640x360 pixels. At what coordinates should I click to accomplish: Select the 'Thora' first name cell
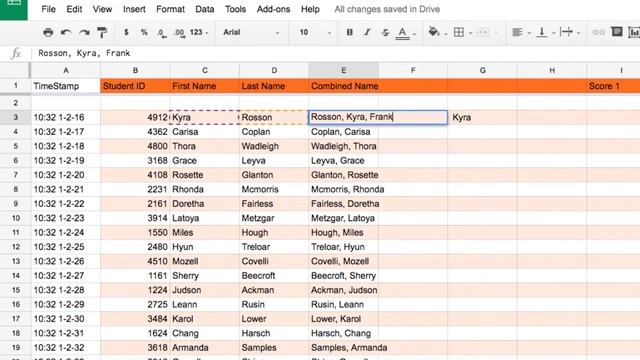click(x=204, y=146)
